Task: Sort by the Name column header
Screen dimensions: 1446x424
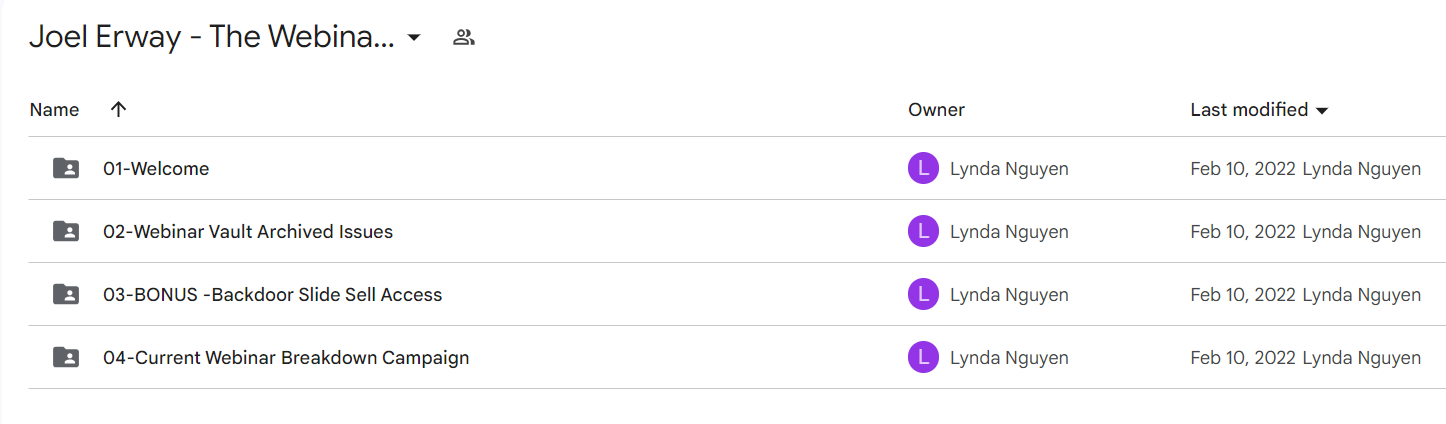Action: click(x=54, y=110)
